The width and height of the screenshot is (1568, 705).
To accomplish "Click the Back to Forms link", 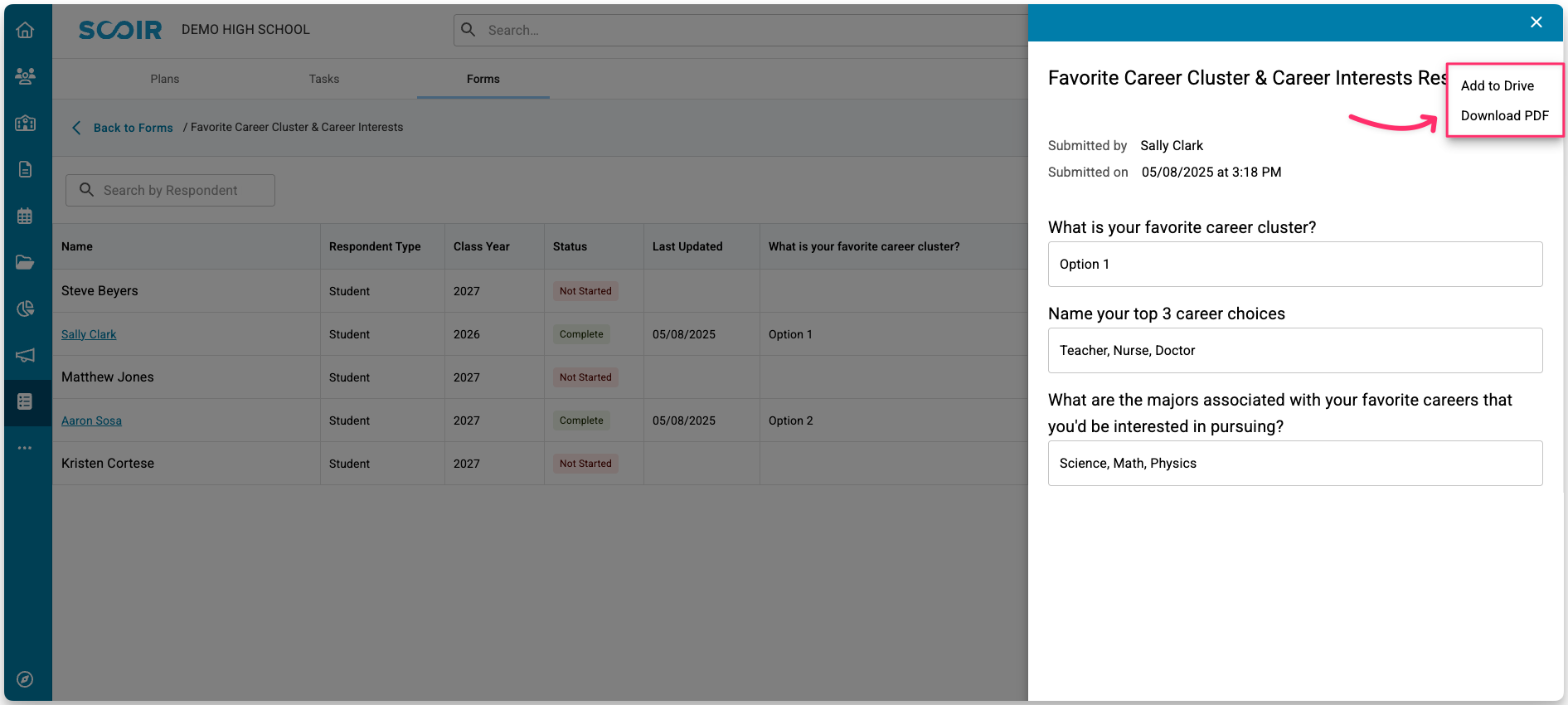I will pyautogui.click(x=133, y=128).
